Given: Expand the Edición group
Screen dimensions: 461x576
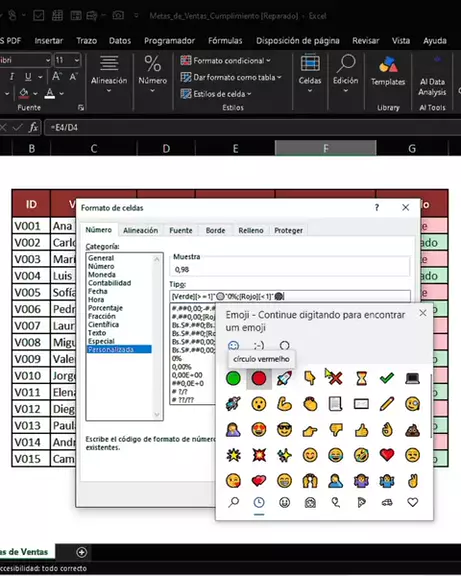Looking at the screenshot, I should (345, 73).
